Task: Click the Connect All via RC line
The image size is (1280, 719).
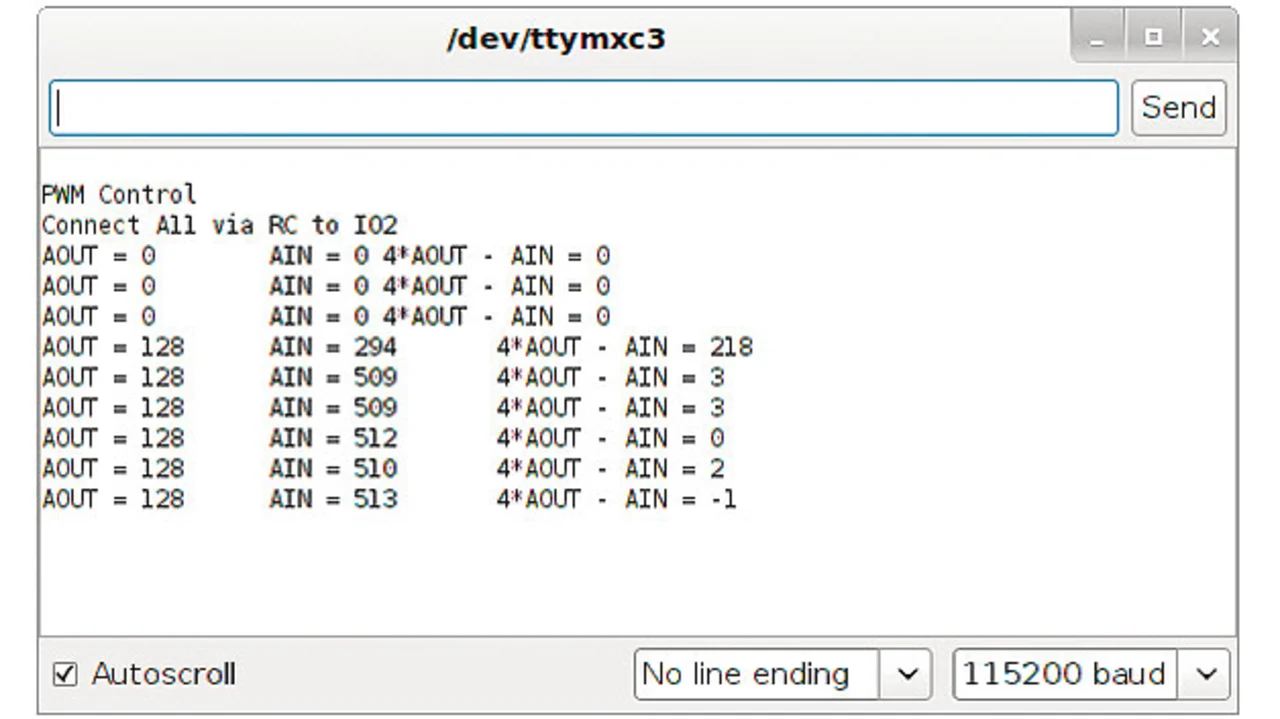Action: [x=219, y=225]
